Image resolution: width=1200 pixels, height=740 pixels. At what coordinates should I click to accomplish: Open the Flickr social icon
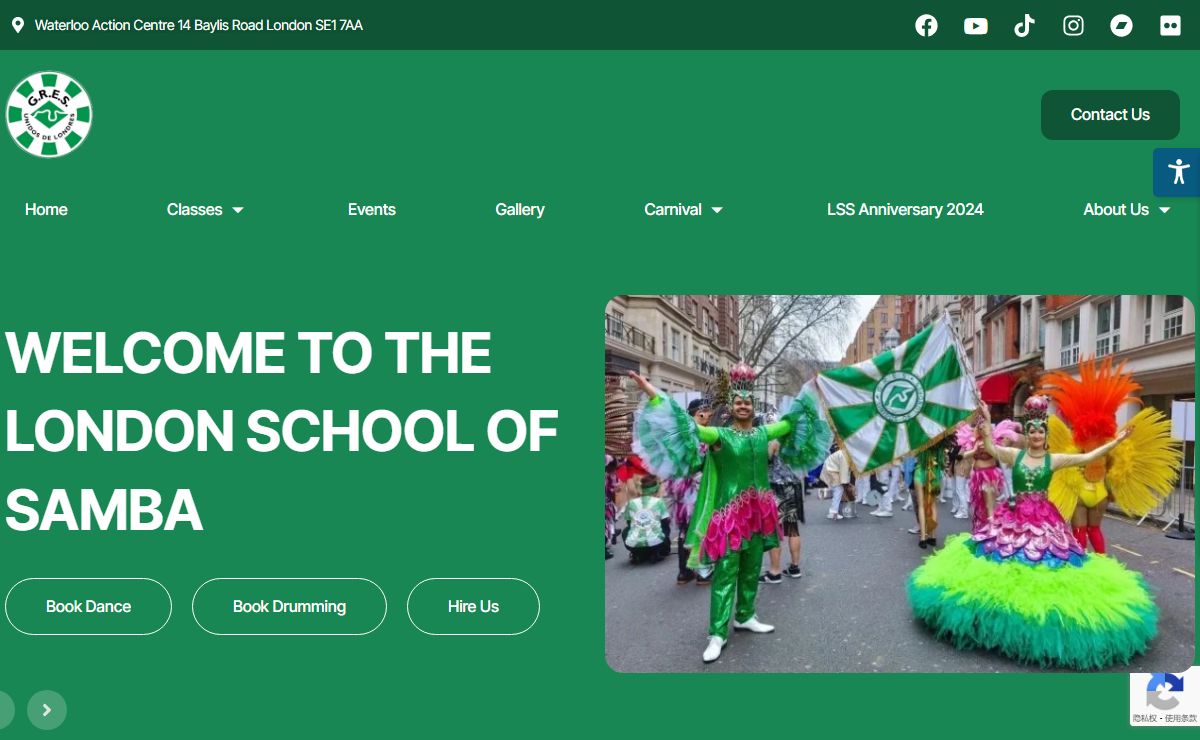point(1170,26)
